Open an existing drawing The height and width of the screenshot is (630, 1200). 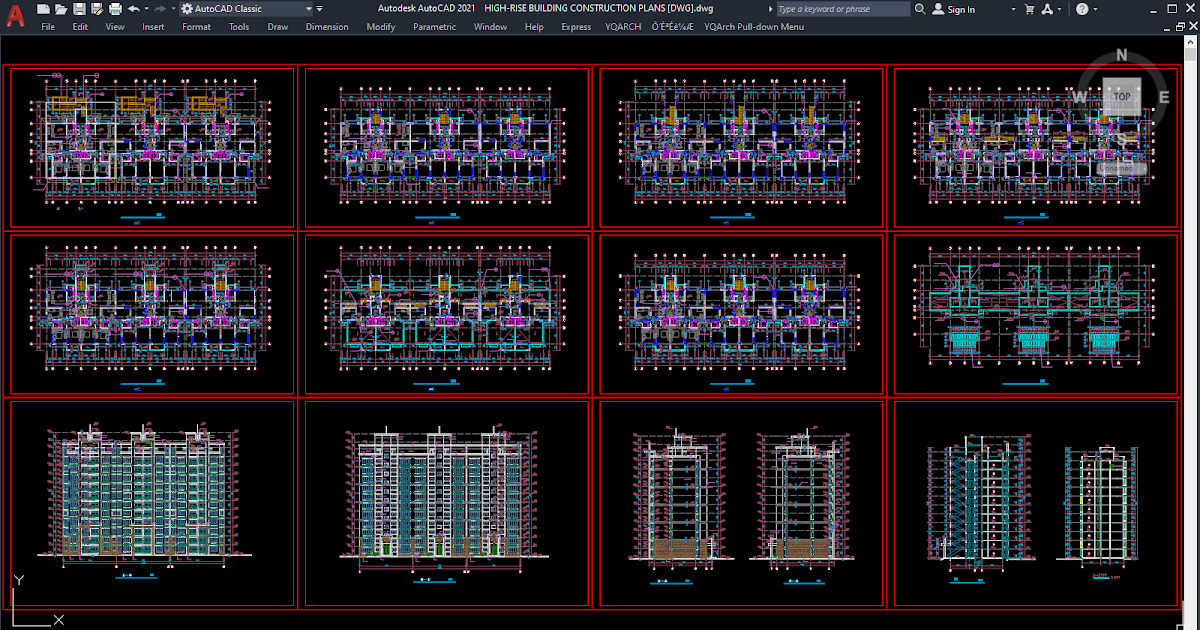tap(61, 8)
